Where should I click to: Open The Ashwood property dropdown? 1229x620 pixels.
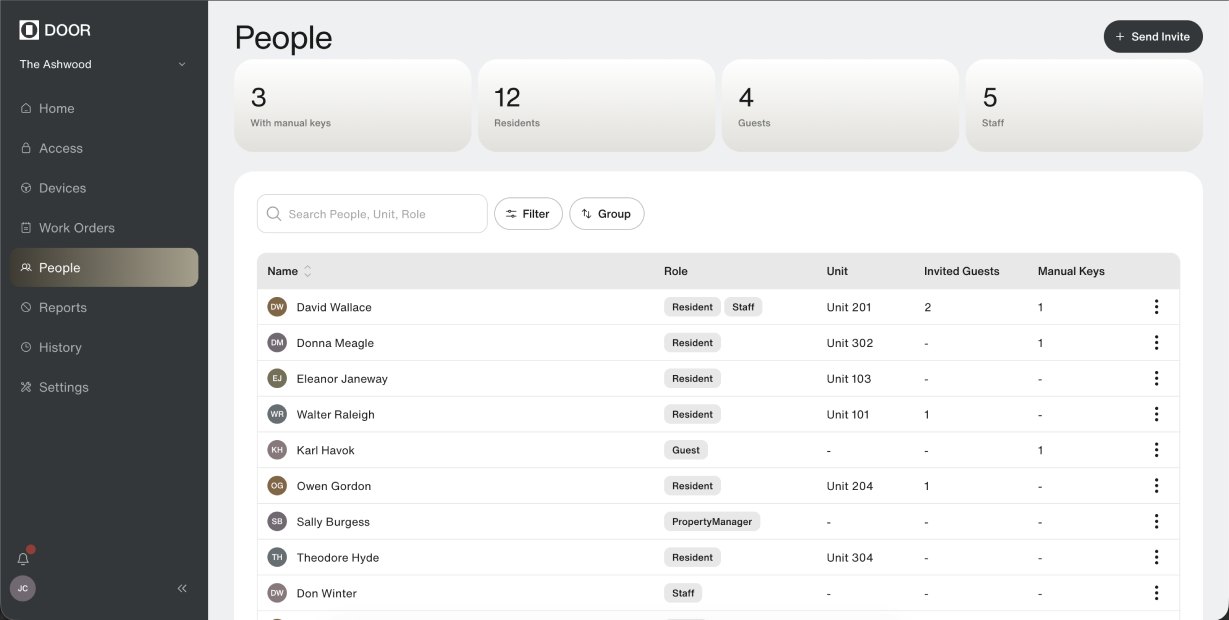pyautogui.click(x=104, y=64)
